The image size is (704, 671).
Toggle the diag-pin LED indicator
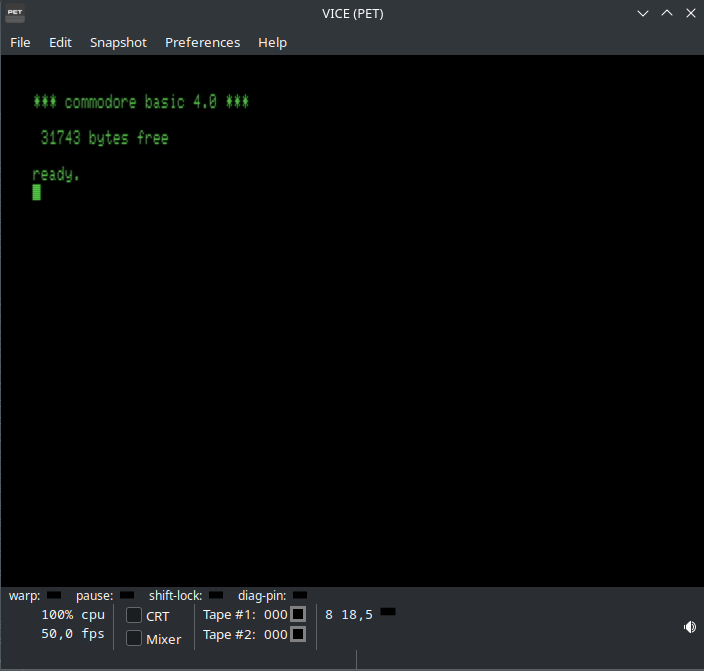click(x=300, y=596)
